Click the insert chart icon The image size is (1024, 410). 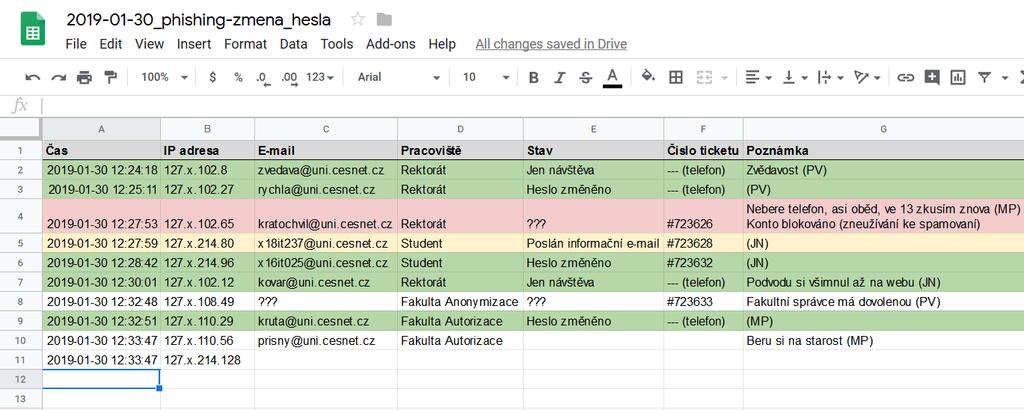[x=958, y=77]
